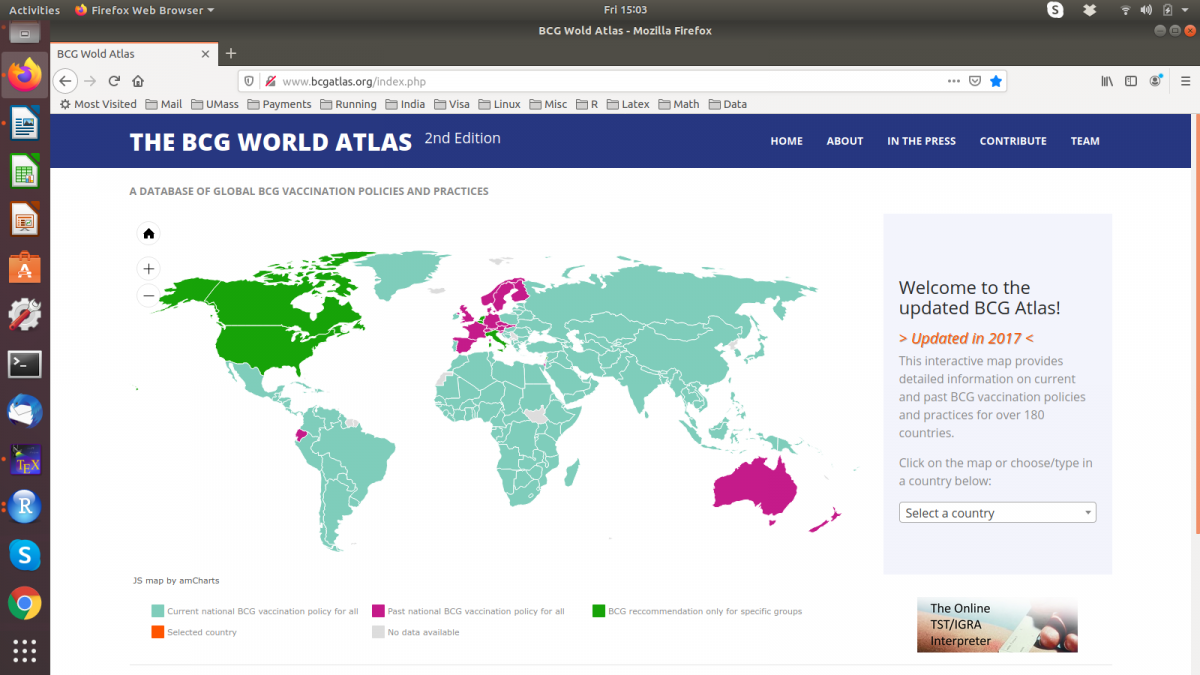The height and width of the screenshot is (675, 1200).
Task: Zoom out on the map with minus button
Action: click(149, 295)
